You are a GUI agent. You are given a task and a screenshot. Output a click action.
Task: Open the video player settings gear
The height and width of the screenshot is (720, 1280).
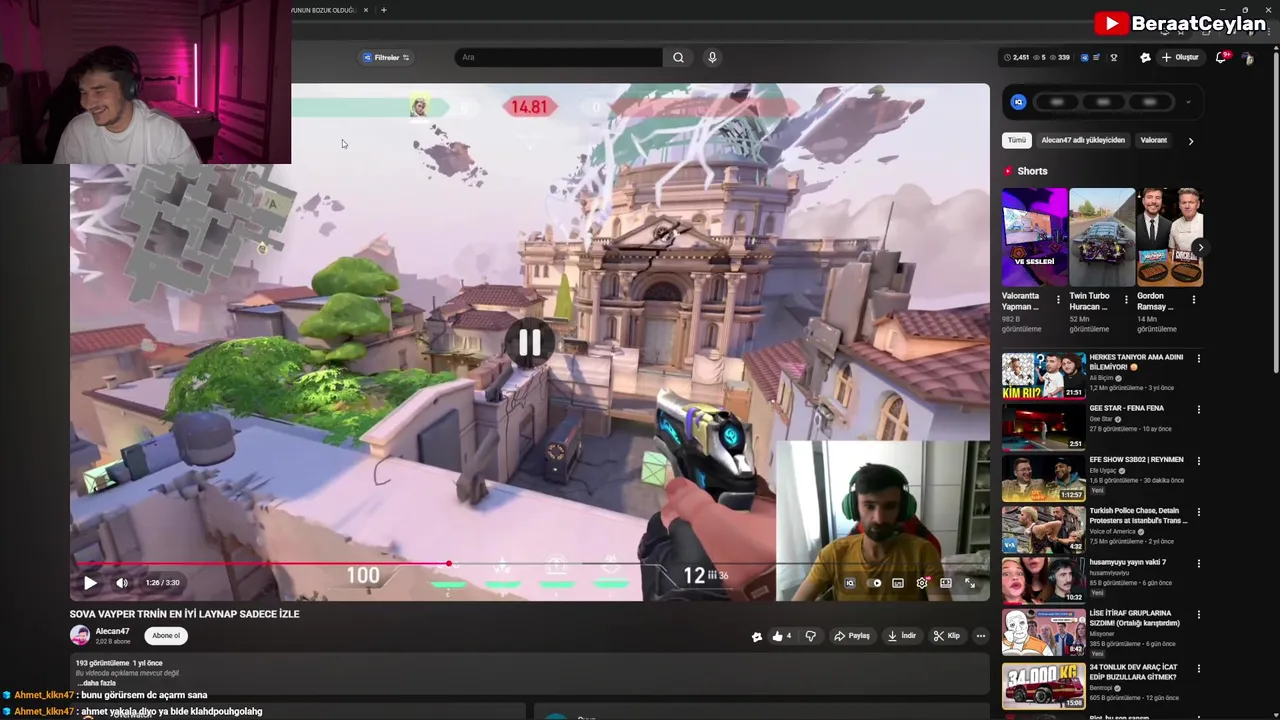[922, 583]
